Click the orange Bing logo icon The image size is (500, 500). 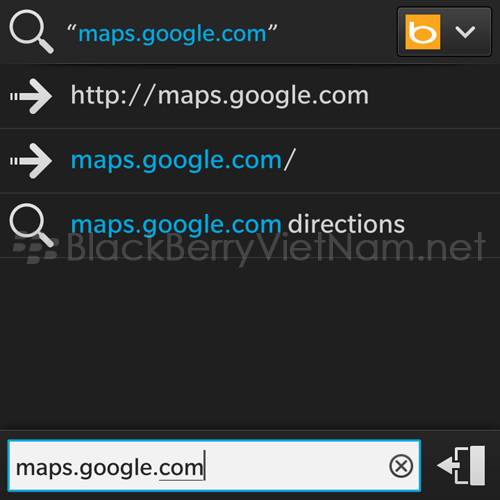(423, 32)
